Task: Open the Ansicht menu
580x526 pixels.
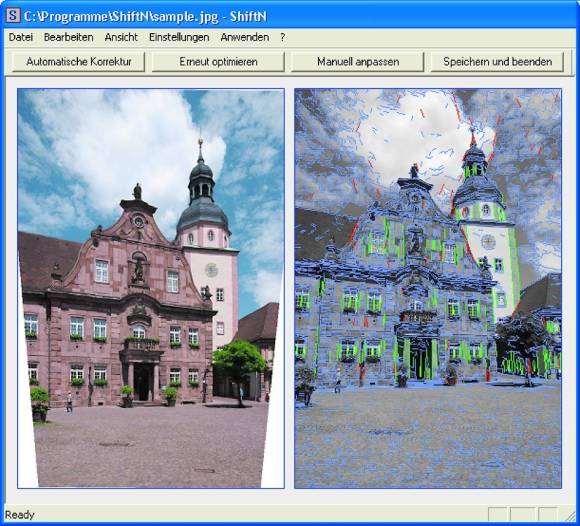Action: pos(121,37)
